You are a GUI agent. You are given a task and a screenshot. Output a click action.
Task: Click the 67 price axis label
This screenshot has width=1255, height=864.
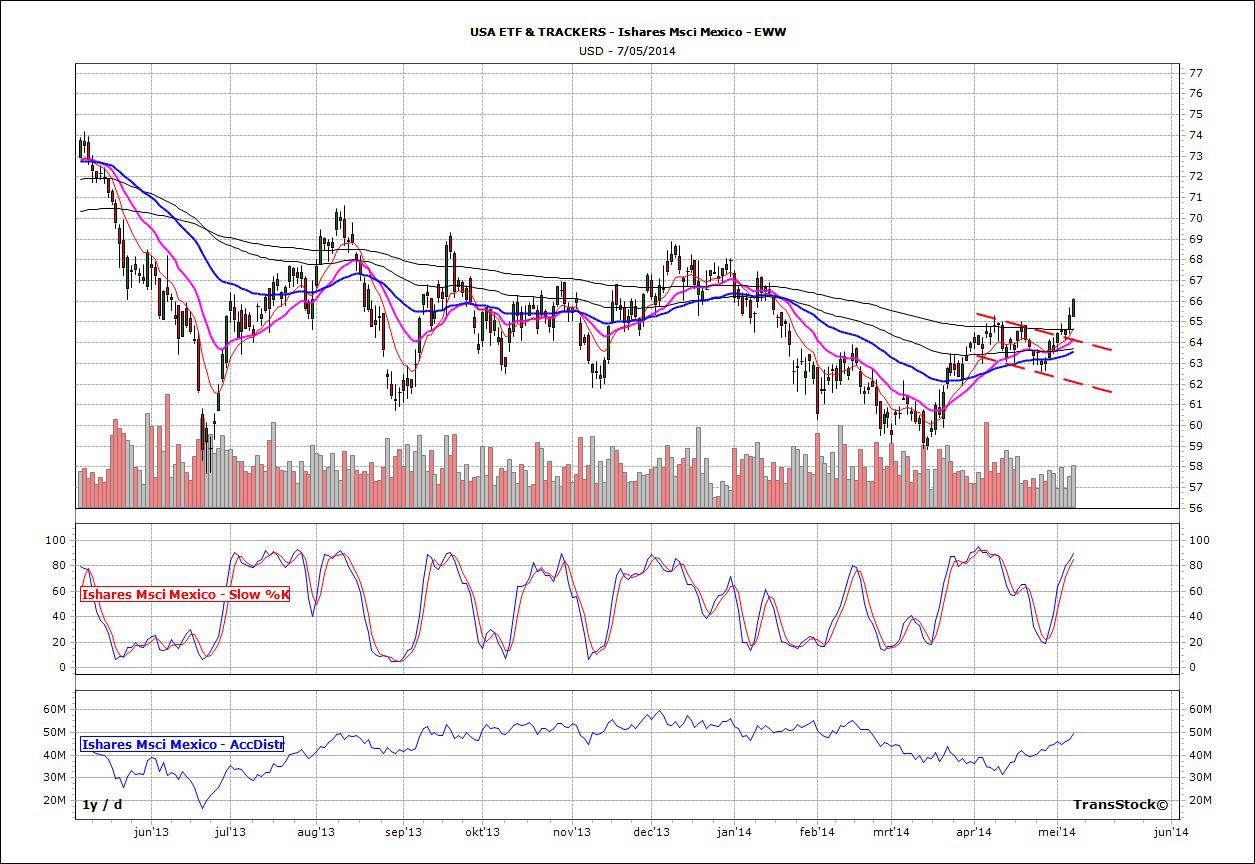point(1196,280)
